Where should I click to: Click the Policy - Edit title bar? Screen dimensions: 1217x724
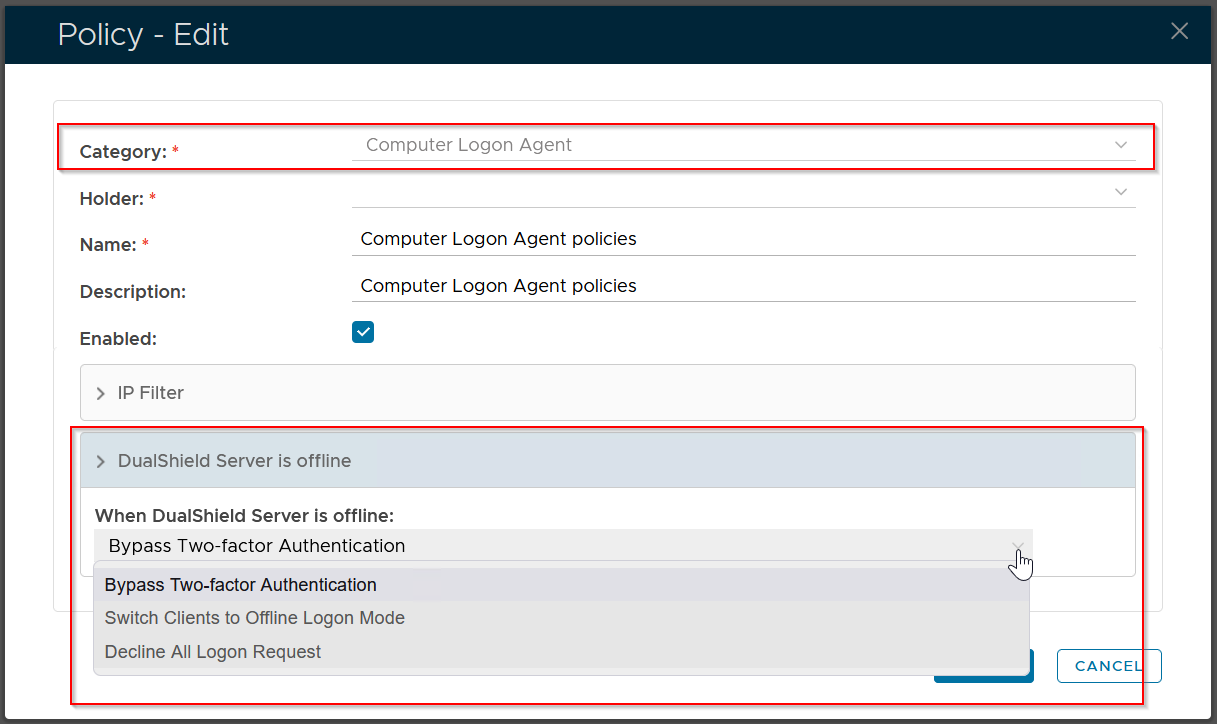coord(600,34)
